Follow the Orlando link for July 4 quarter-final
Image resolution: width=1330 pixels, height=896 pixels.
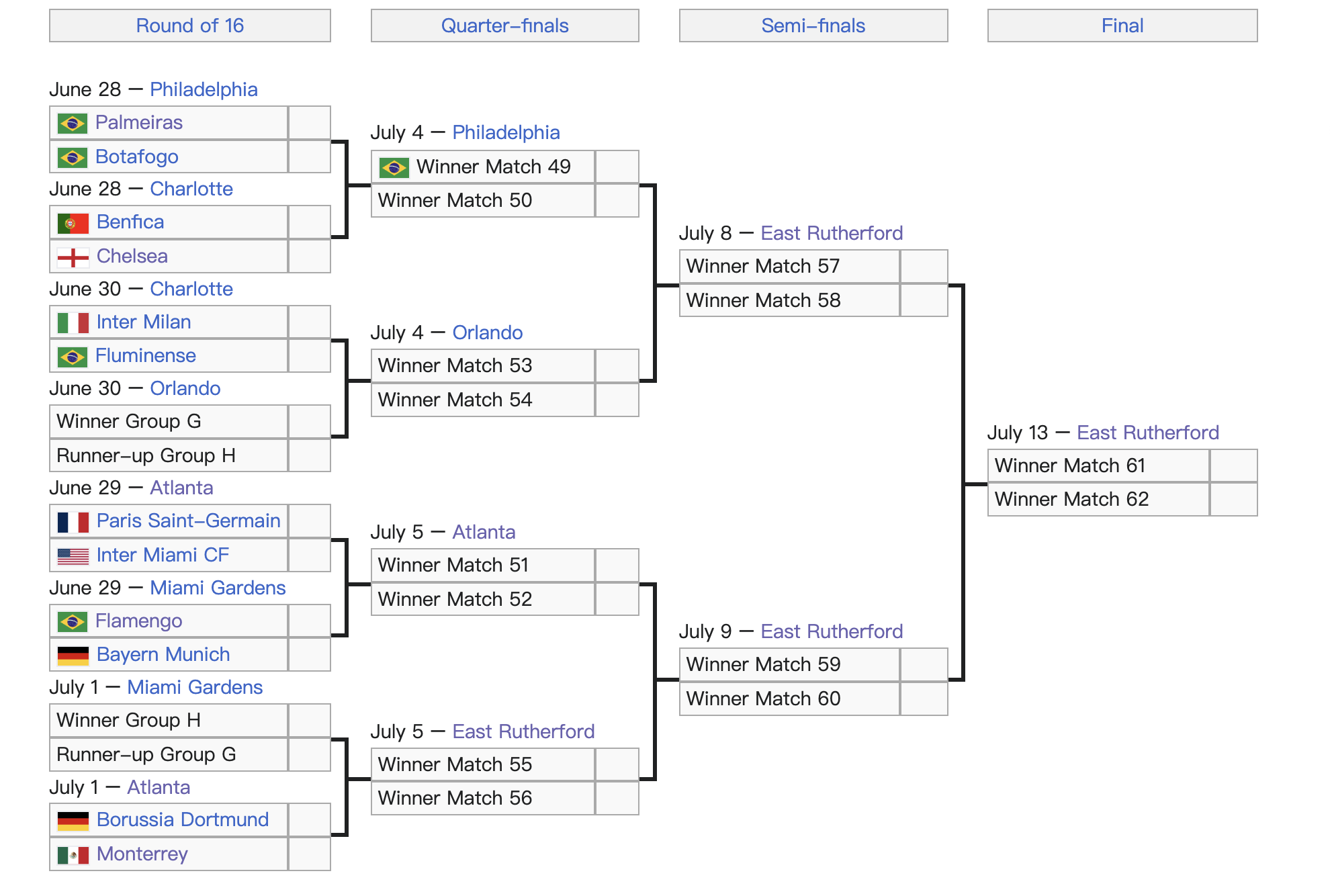click(488, 332)
